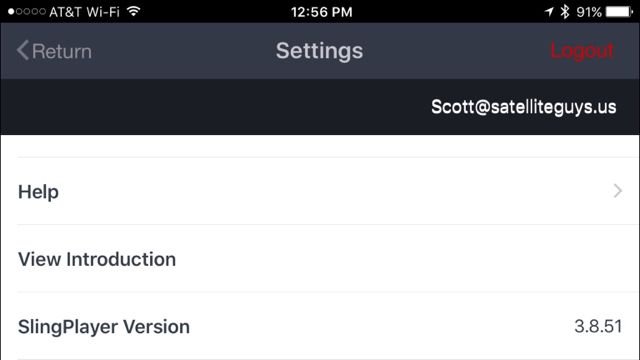Go back with the Return label
Viewport: 640px width, 360px height.
click(62, 51)
